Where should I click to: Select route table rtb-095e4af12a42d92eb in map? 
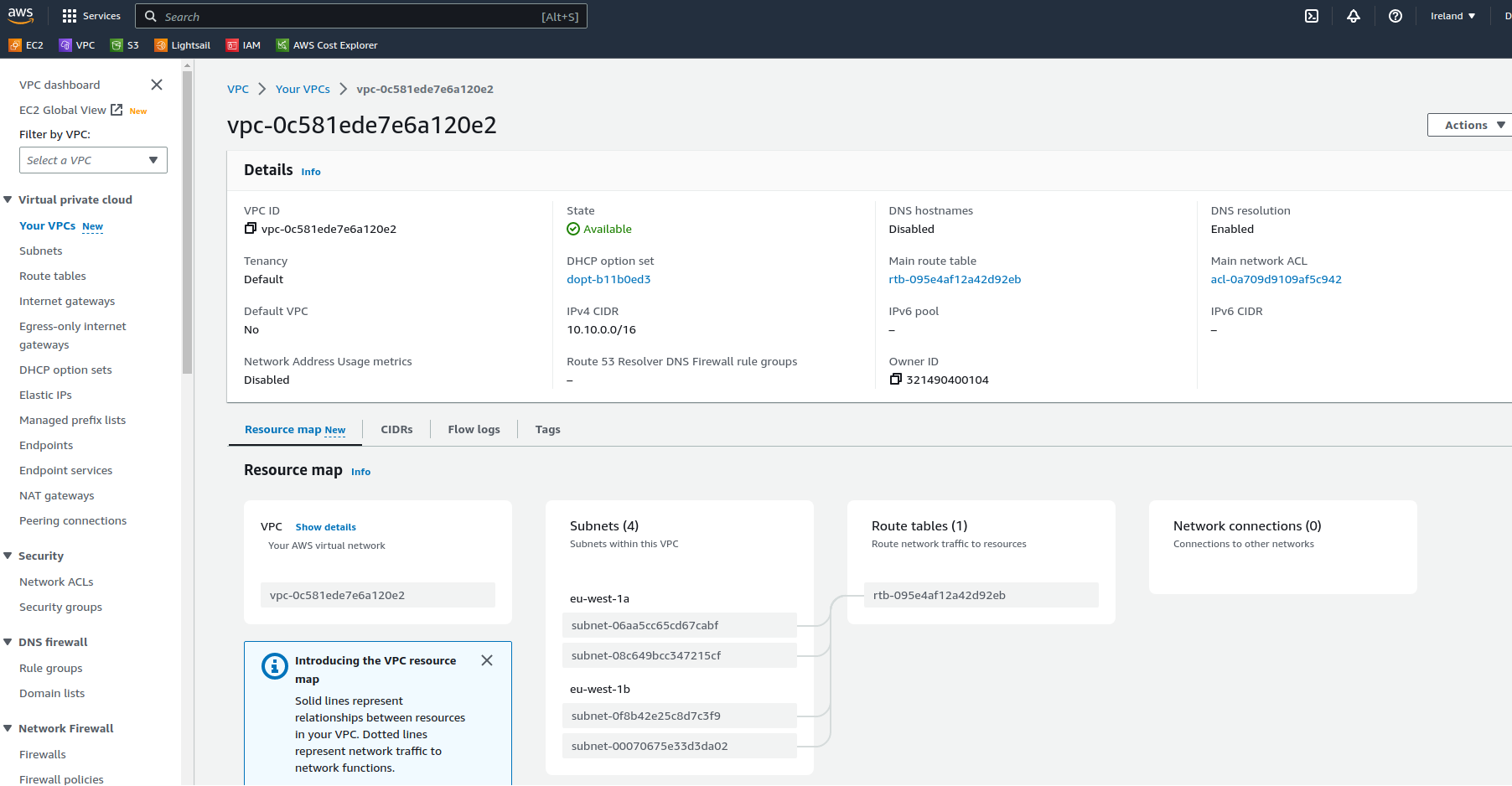click(x=981, y=595)
